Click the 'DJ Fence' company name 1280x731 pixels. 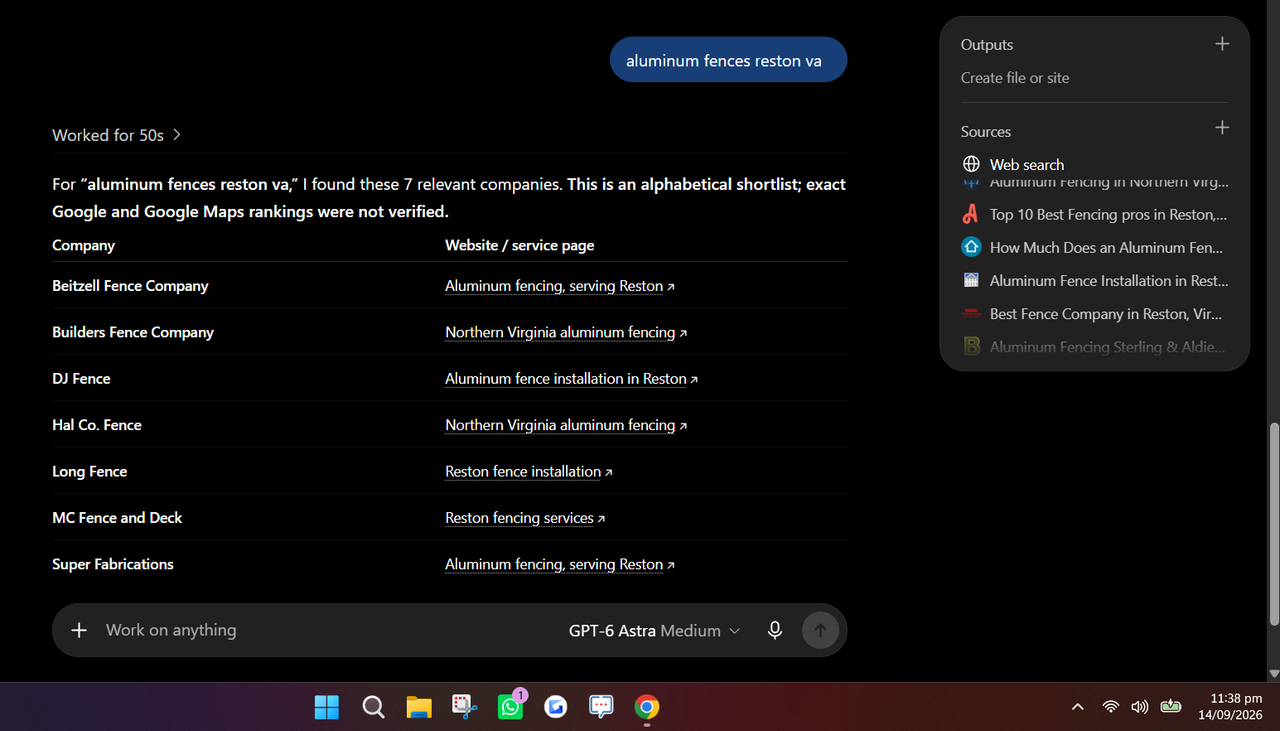coord(81,379)
